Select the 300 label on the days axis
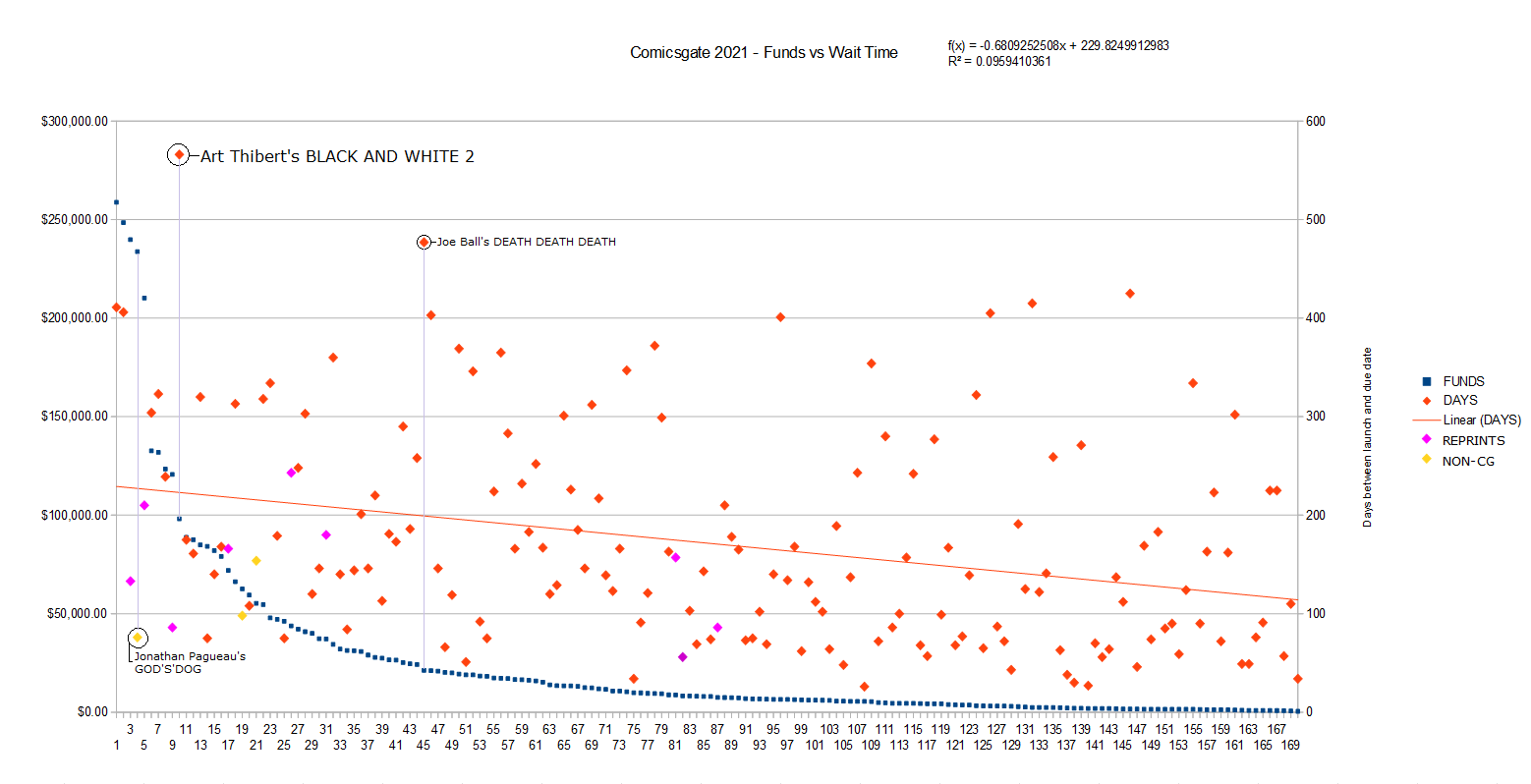 1315,416
